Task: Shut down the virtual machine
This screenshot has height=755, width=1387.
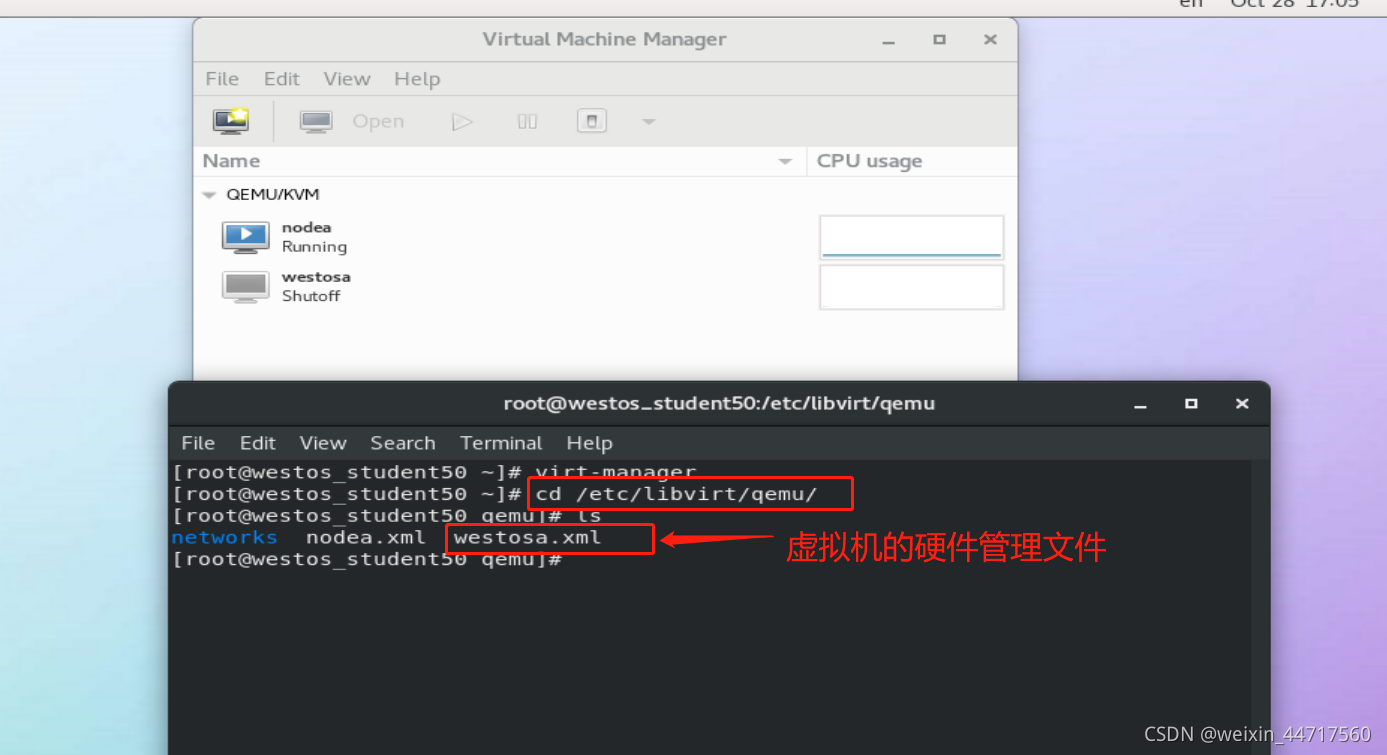Action: tap(592, 121)
